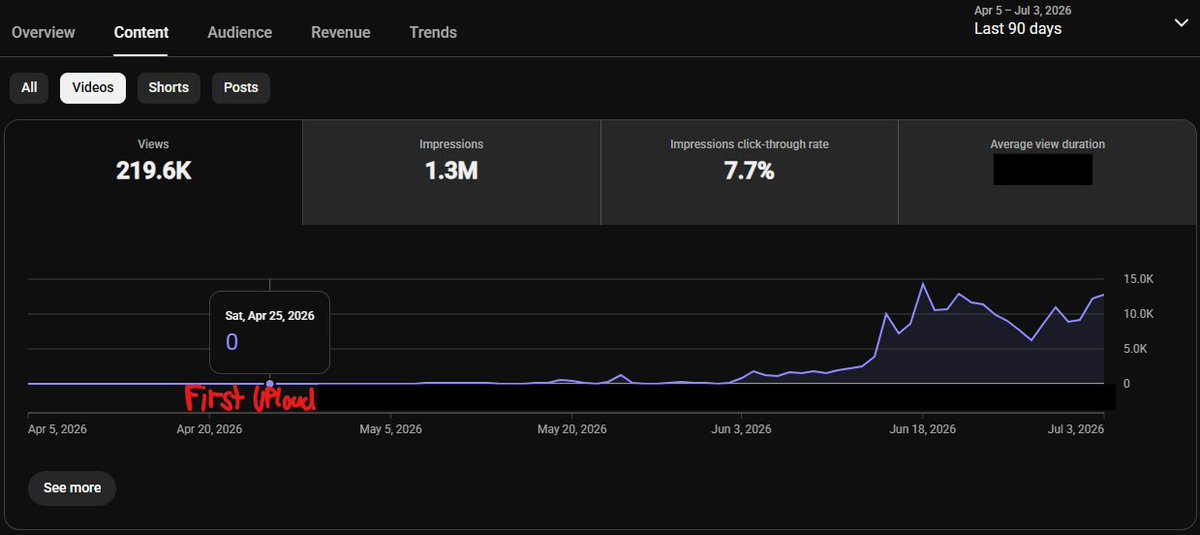The width and height of the screenshot is (1200, 535).
Task: Click the 10.0K y-axis label
Action: (1139, 314)
